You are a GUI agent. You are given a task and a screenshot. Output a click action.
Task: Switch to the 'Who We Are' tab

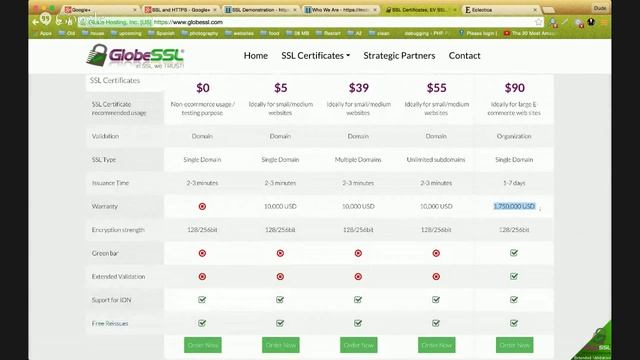(x=340, y=9)
